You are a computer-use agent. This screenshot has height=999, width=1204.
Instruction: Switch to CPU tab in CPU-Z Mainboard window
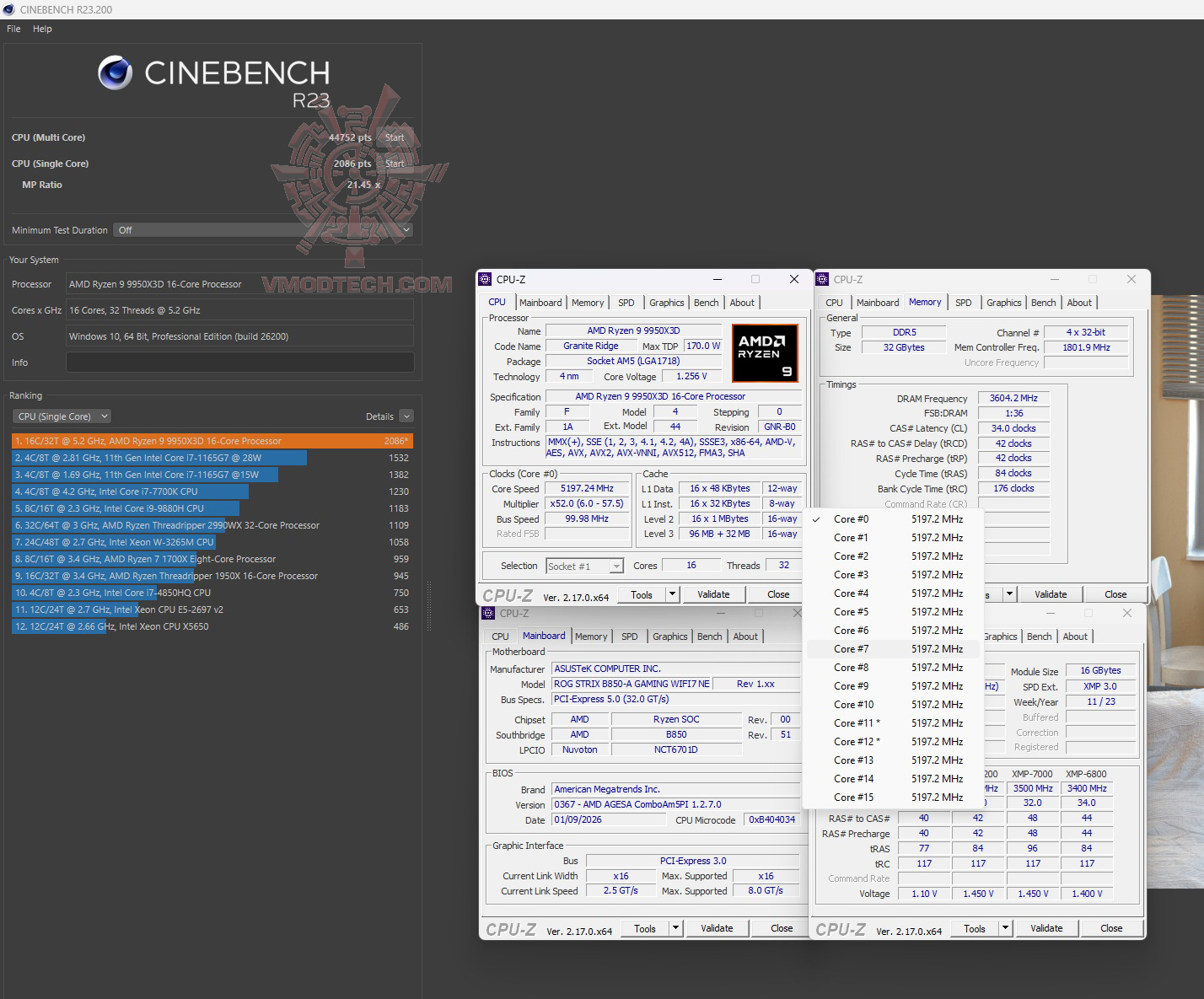500,636
